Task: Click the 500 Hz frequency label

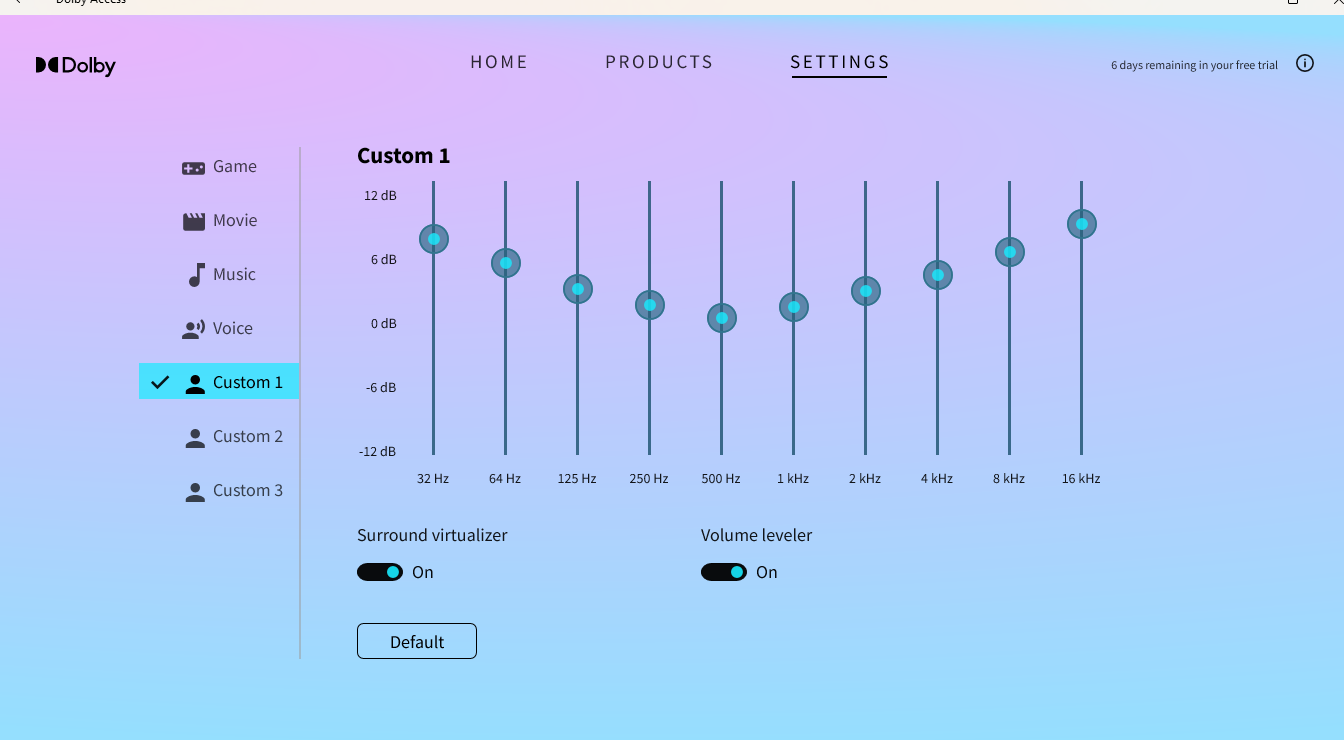Action: click(x=721, y=479)
